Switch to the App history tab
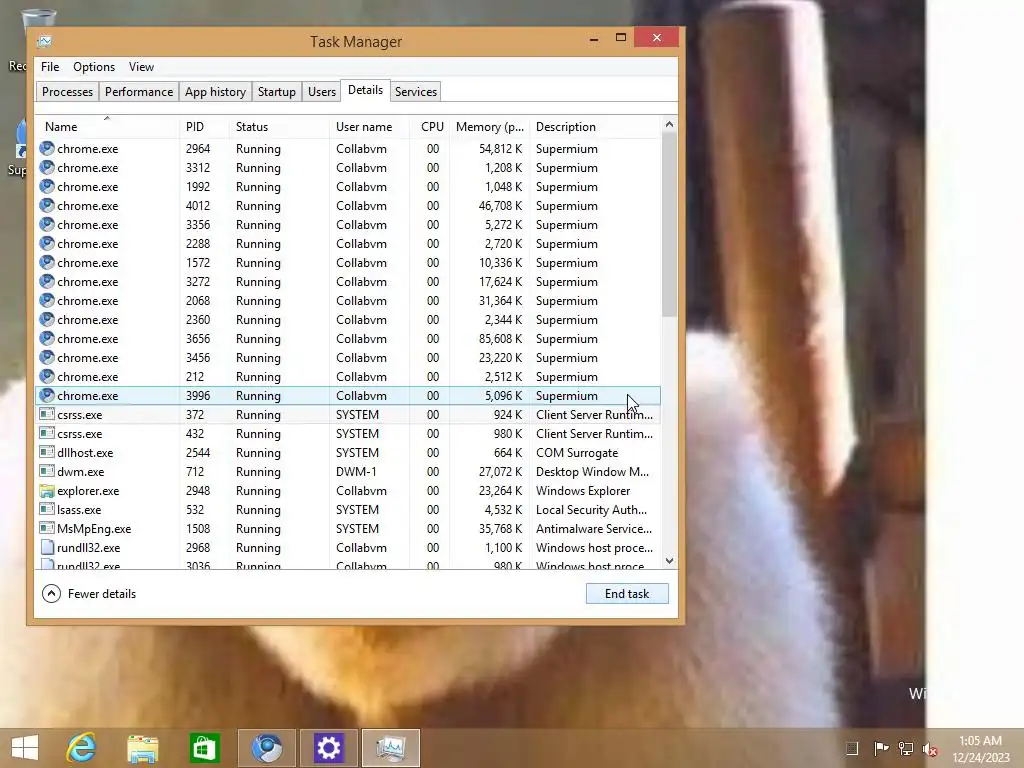Screen dimensions: 1024x768 215,91
